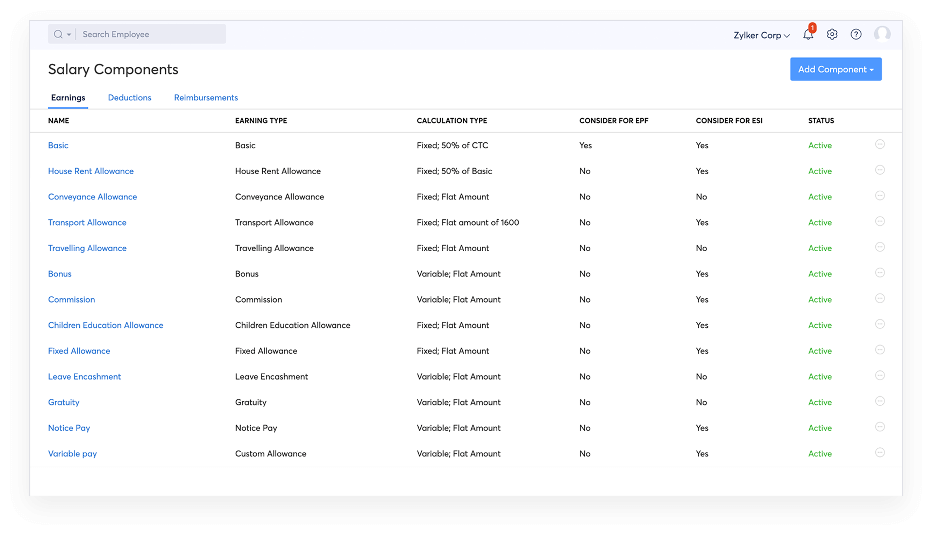Screen dimensions: 932x535
Task: Open the settings gear icon
Action: coord(832,34)
